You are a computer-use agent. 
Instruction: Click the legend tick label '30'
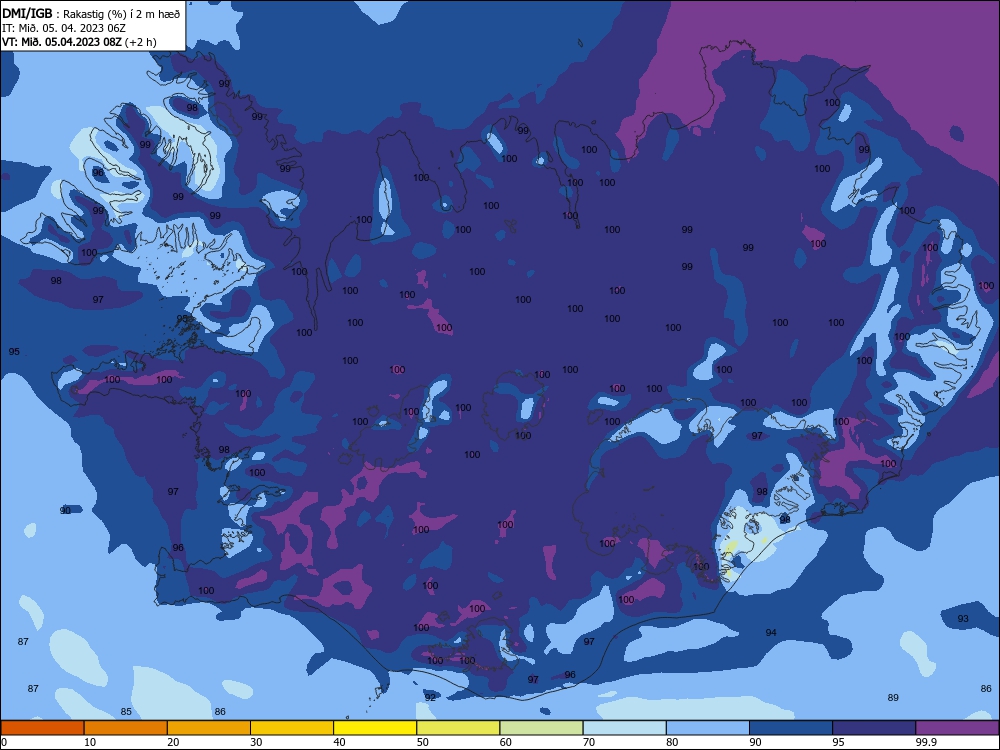click(x=256, y=742)
